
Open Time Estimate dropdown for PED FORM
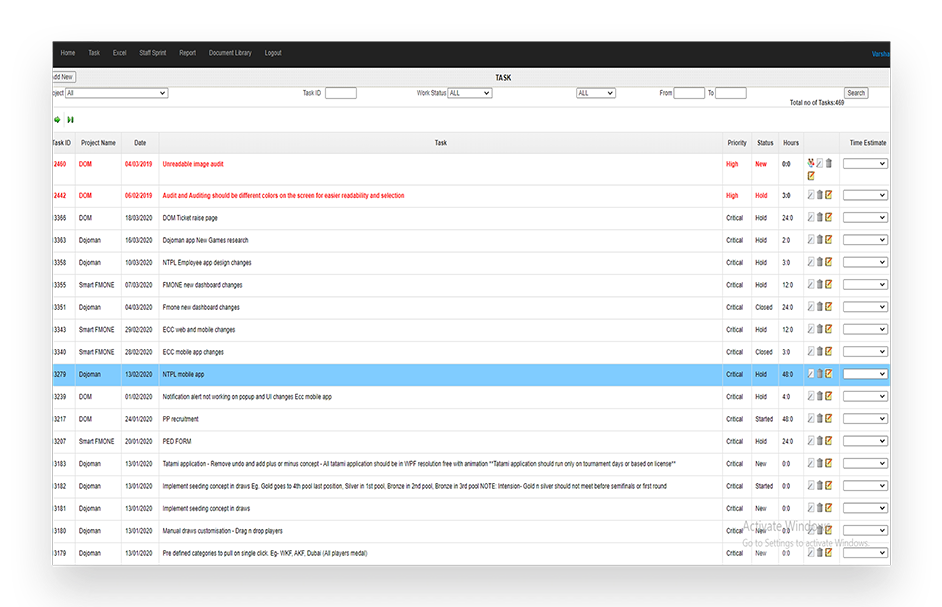click(x=865, y=441)
